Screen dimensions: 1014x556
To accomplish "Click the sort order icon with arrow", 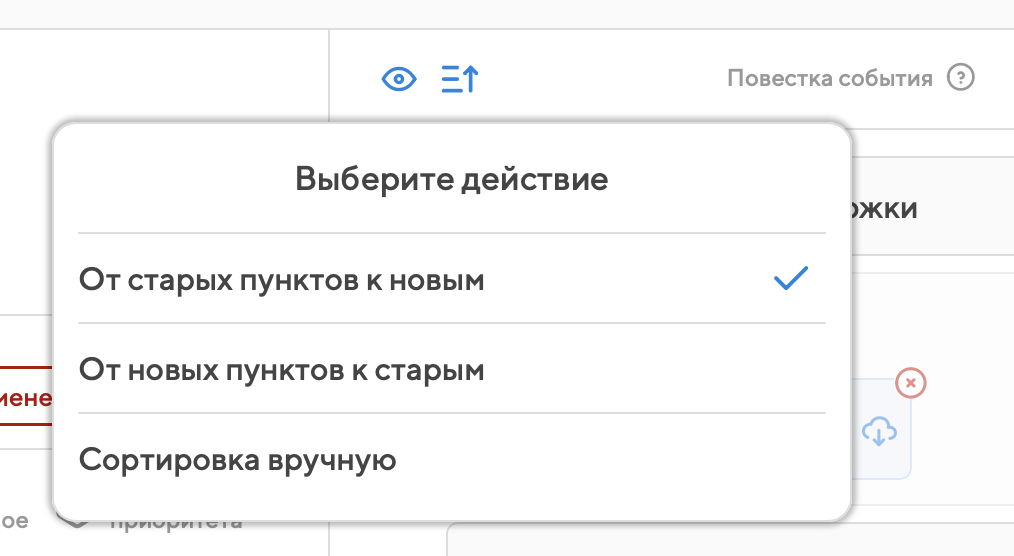I will (x=460, y=79).
